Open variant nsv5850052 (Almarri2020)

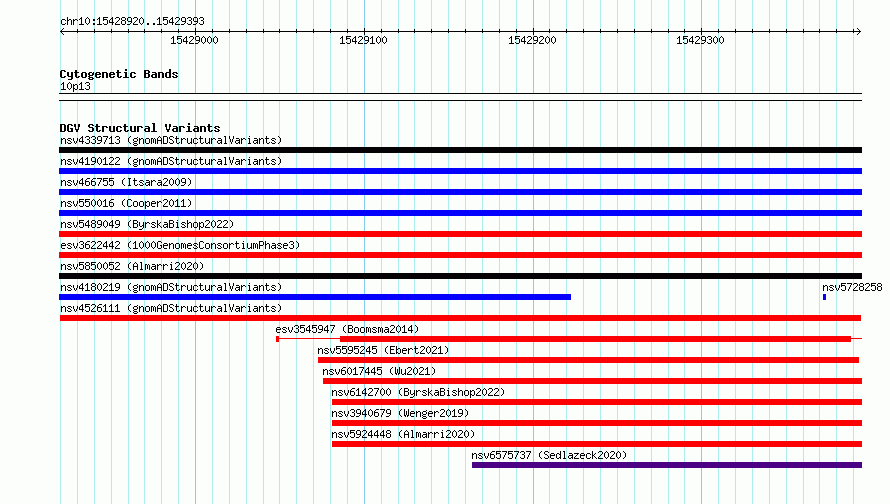click(132, 266)
